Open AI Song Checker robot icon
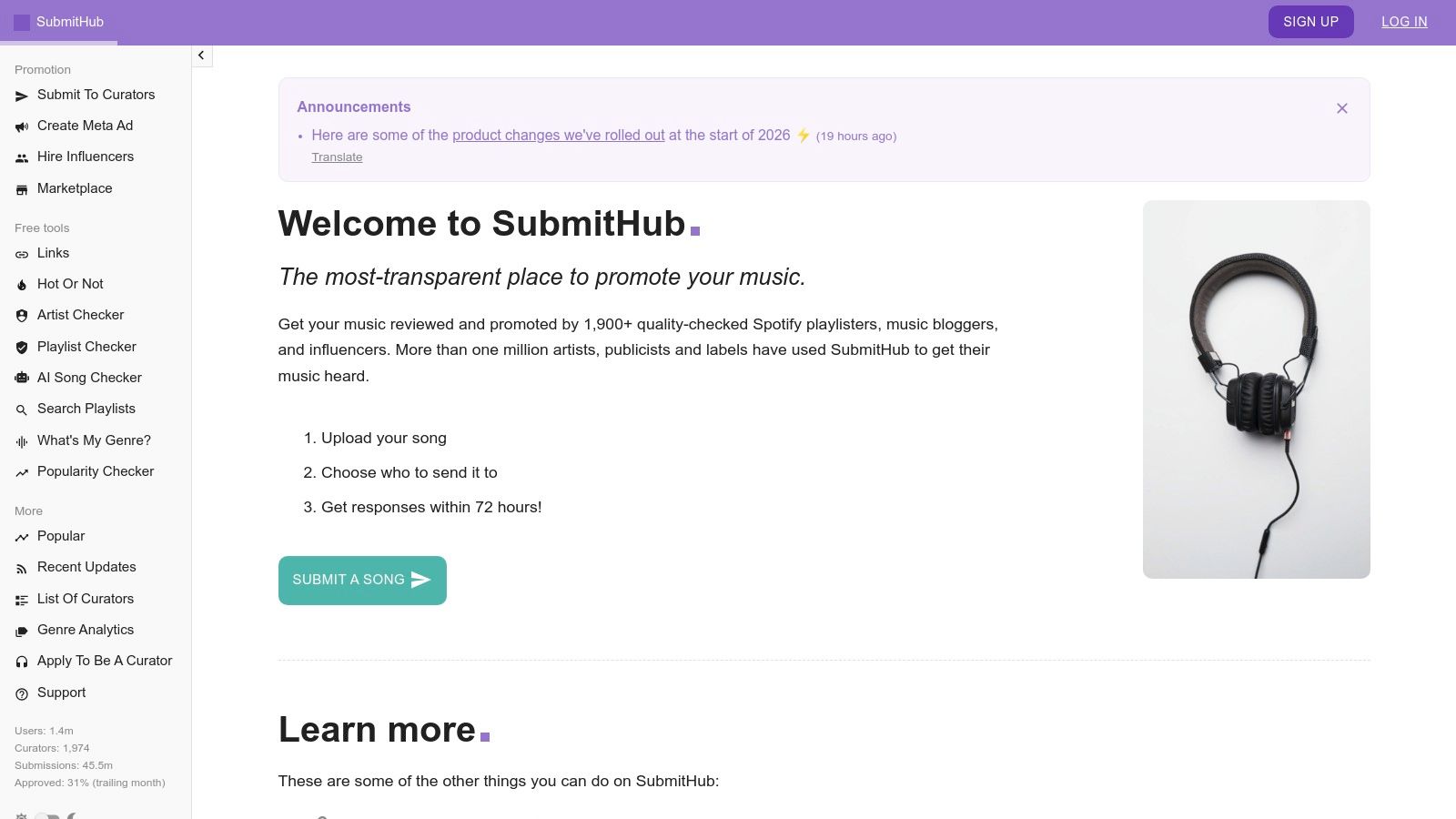 [x=22, y=378]
